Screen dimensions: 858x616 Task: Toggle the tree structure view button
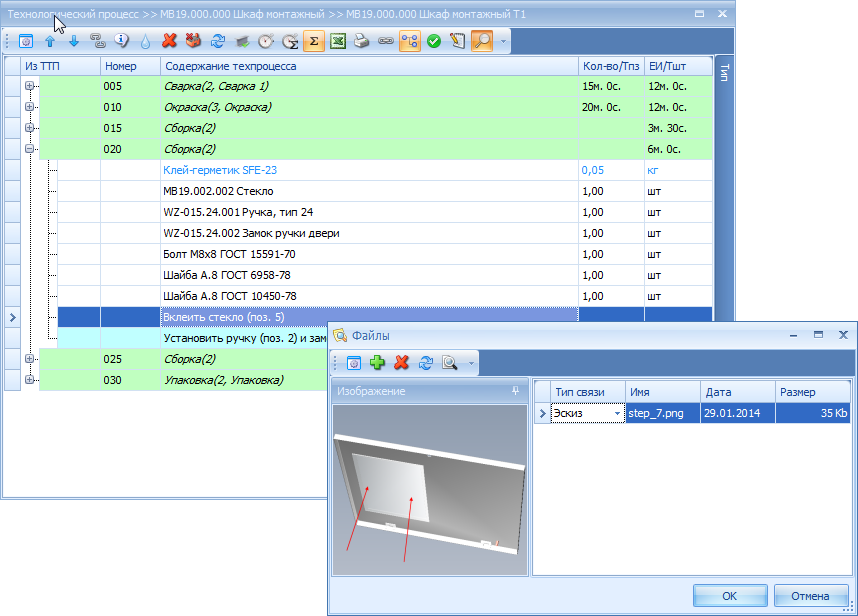pos(410,41)
